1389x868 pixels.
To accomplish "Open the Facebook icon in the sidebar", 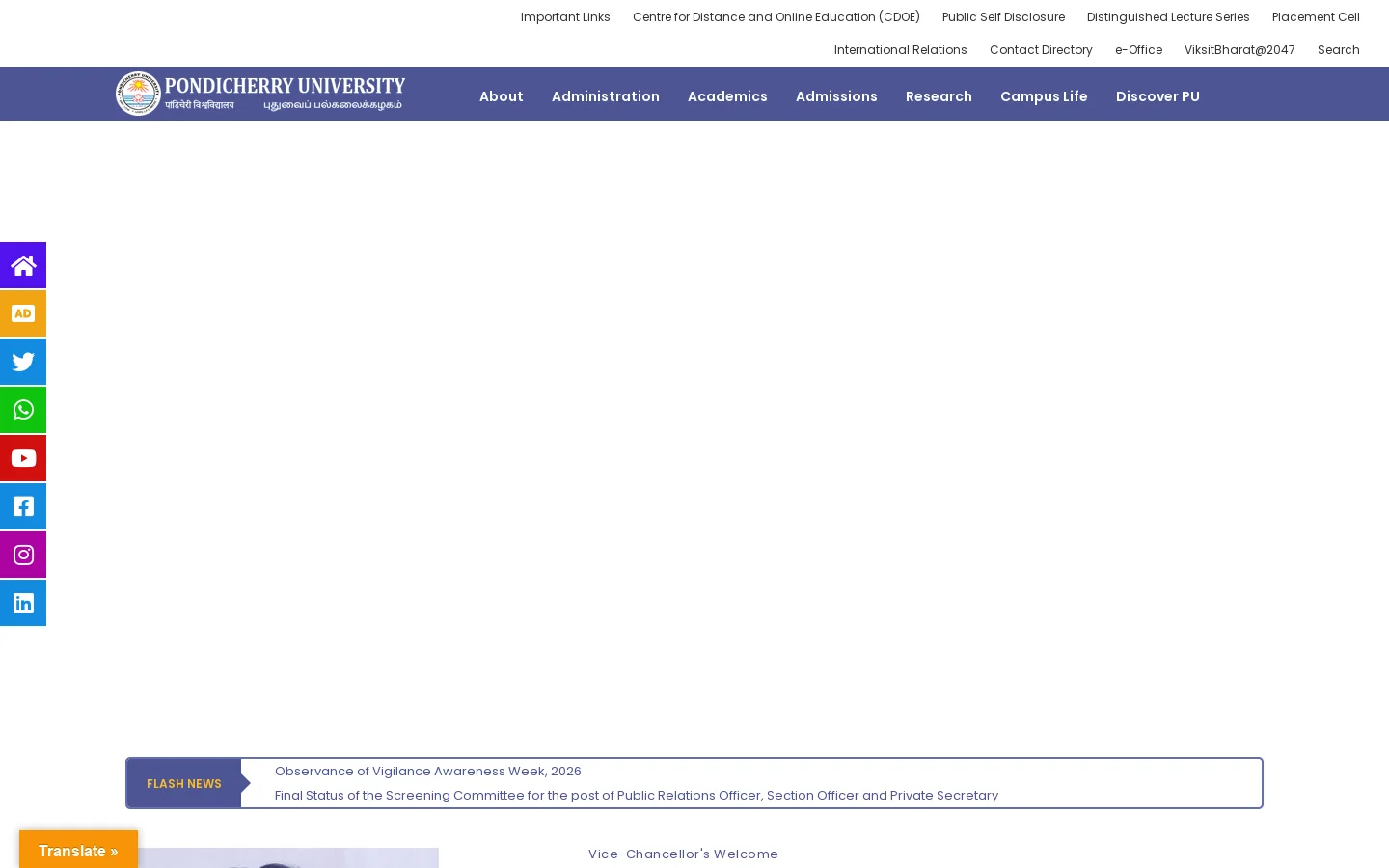I will pyautogui.click(x=23, y=506).
